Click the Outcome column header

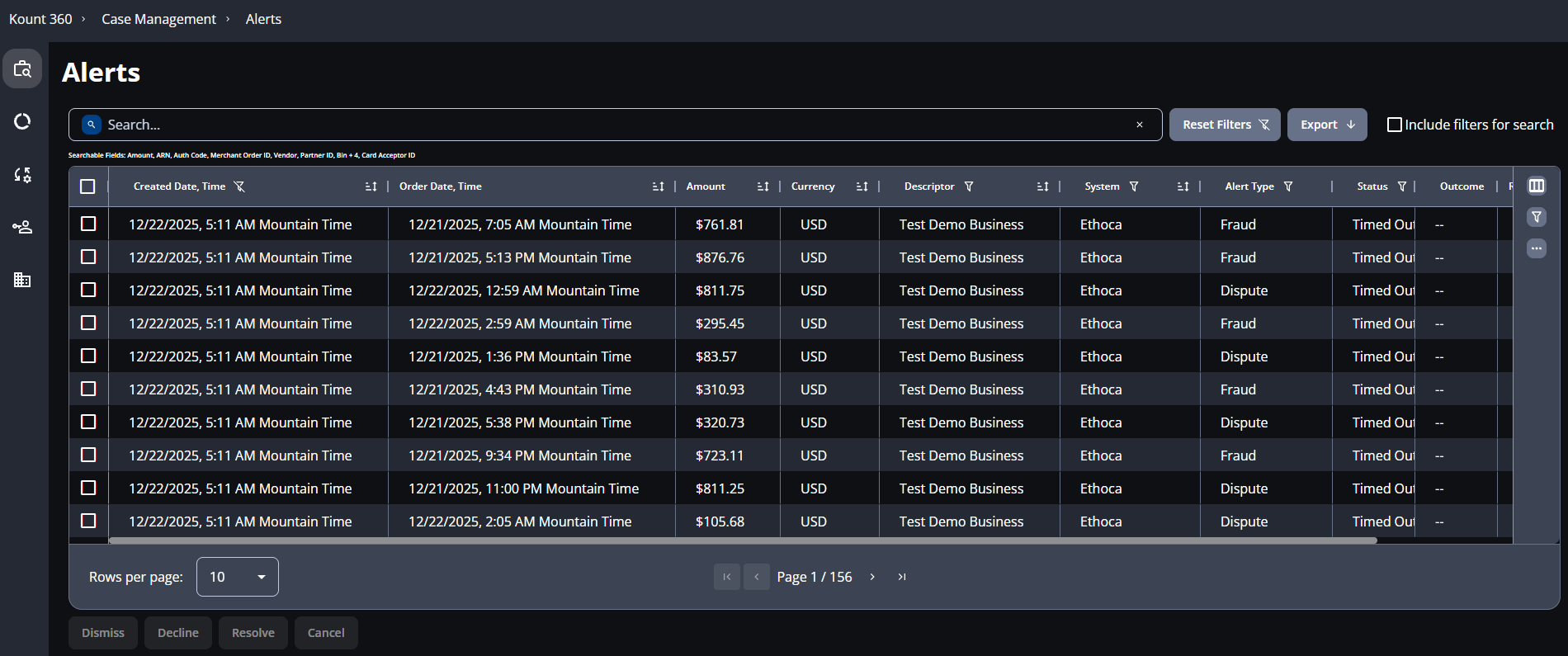1462,186
